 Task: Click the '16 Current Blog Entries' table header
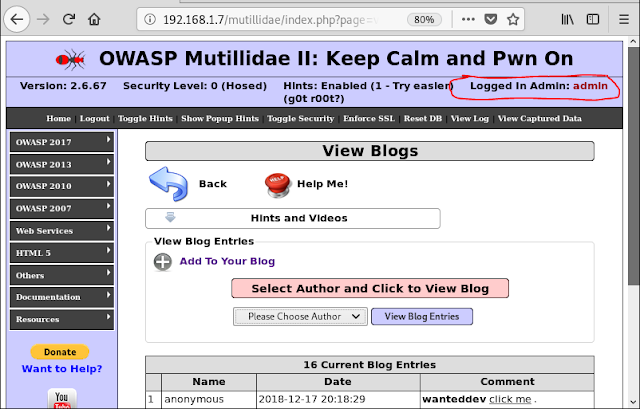point(370,365)
